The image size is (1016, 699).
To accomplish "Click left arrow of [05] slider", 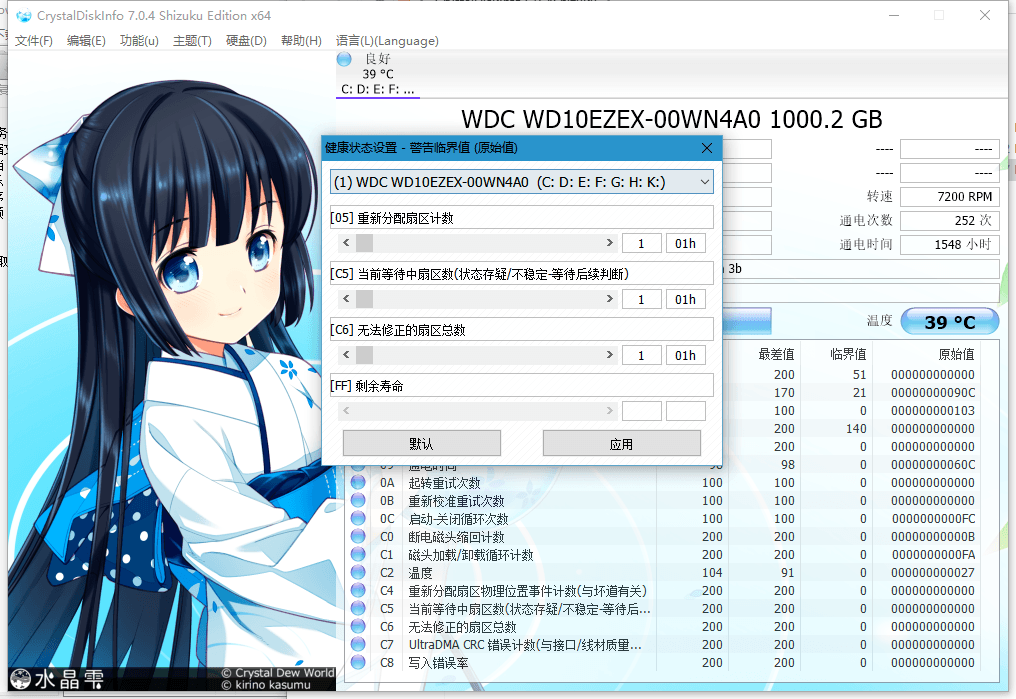I will click(x=347, y=243).
